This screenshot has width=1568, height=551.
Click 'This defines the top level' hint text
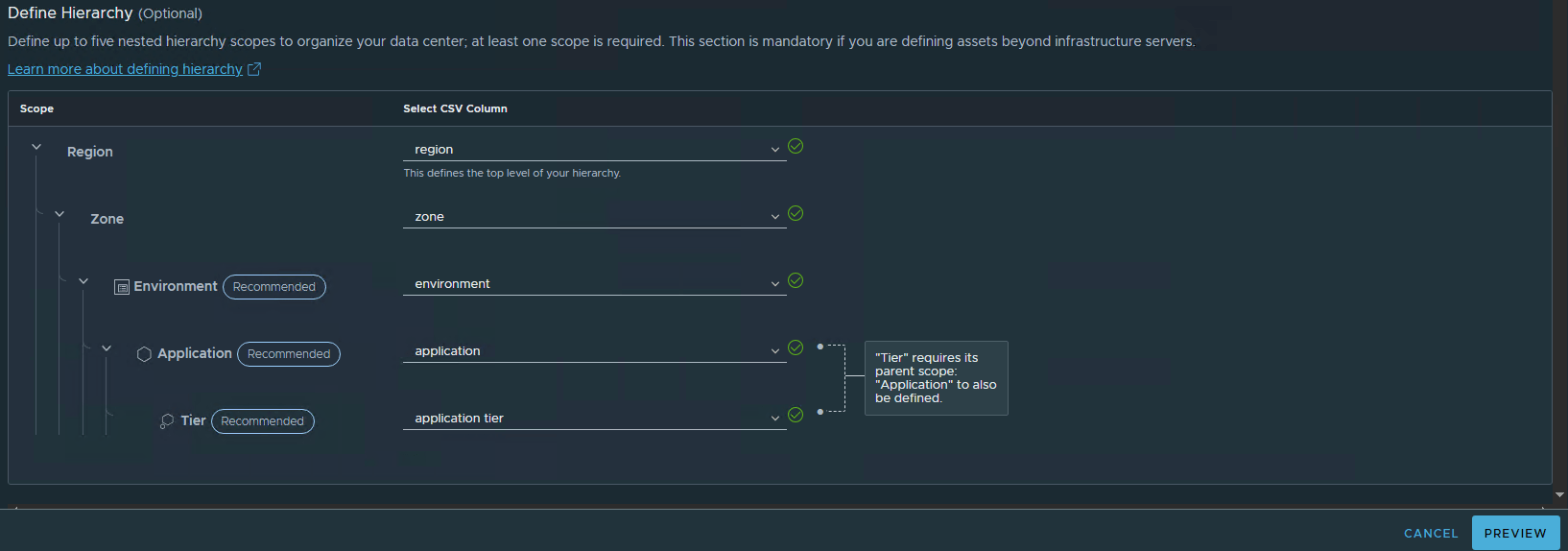[512, 173]
